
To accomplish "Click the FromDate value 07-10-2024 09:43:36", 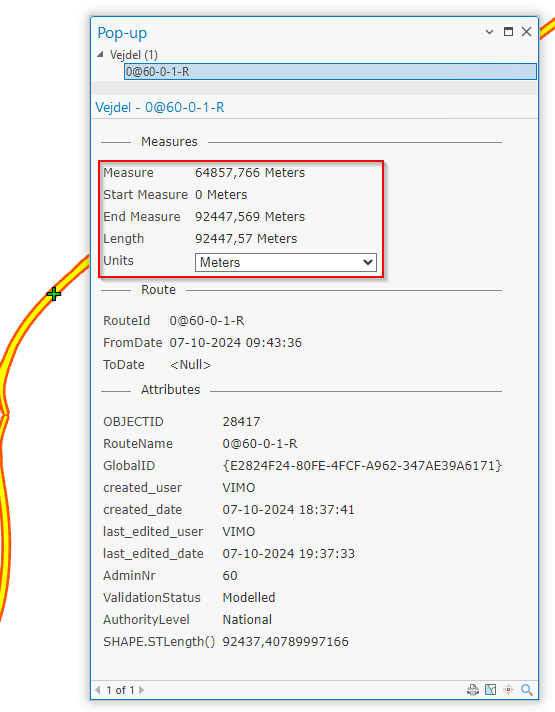I will 236,343.
